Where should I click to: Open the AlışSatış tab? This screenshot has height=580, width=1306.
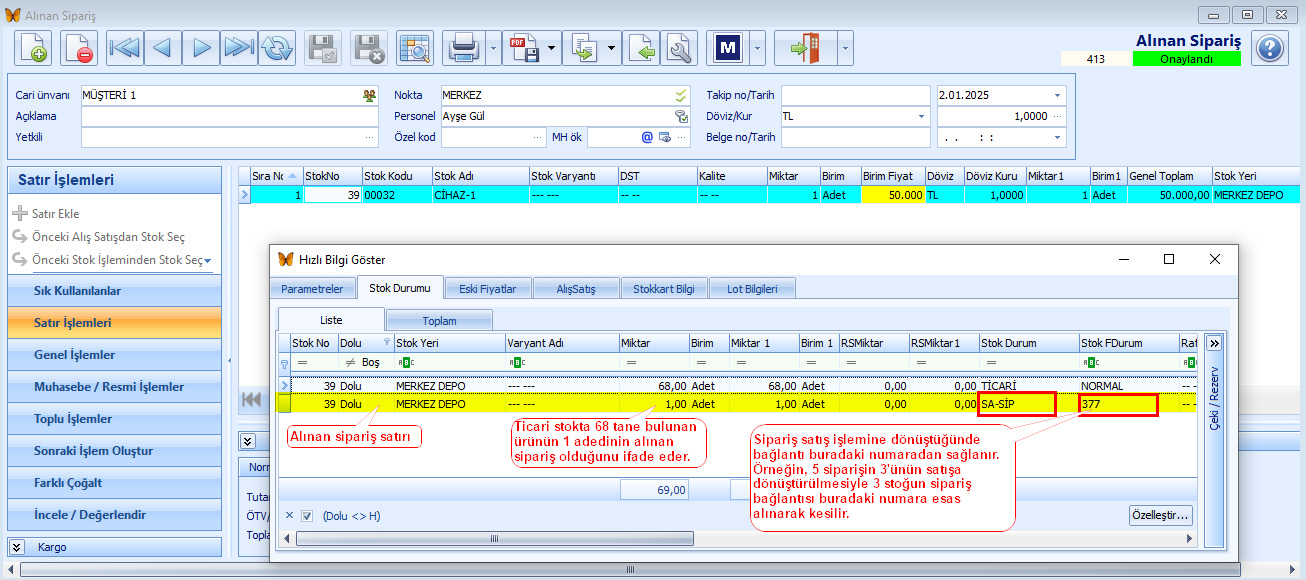coord(576,289)
